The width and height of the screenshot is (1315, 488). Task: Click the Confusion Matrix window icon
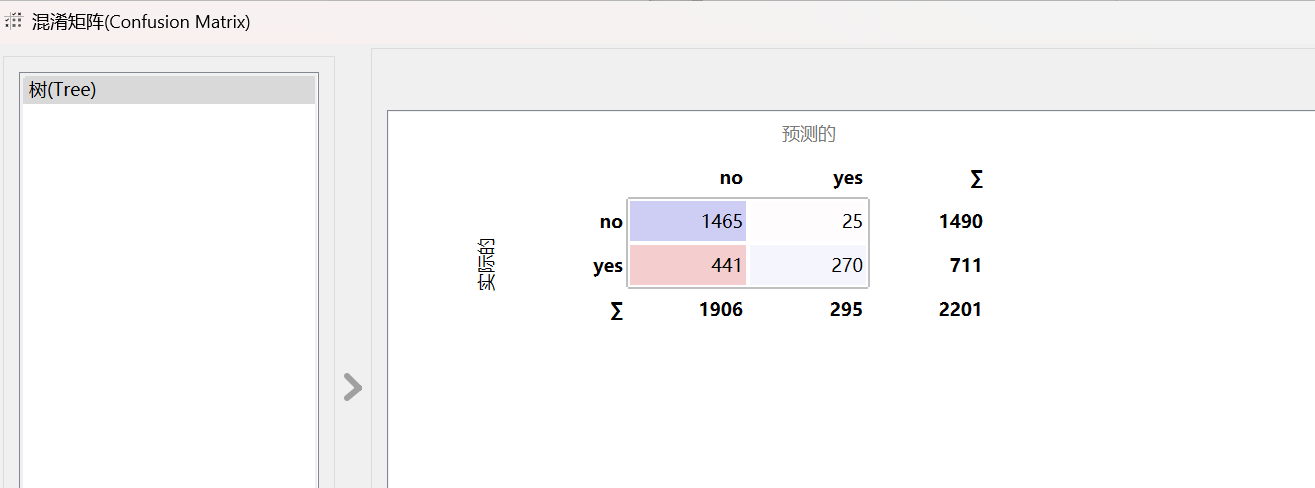click(x=14, y=21)
